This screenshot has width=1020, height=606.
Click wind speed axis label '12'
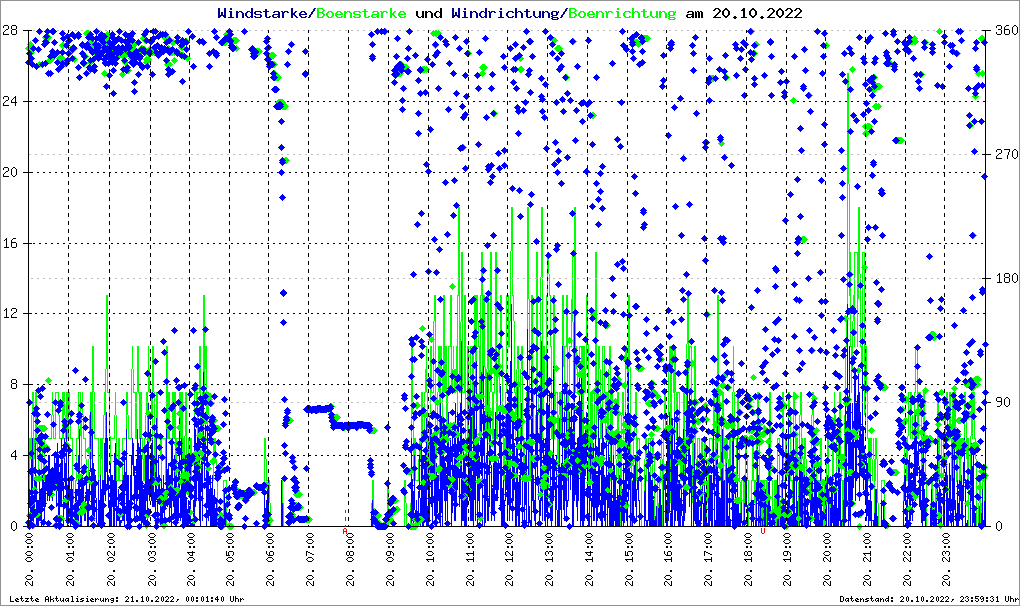tap(10, 313)
